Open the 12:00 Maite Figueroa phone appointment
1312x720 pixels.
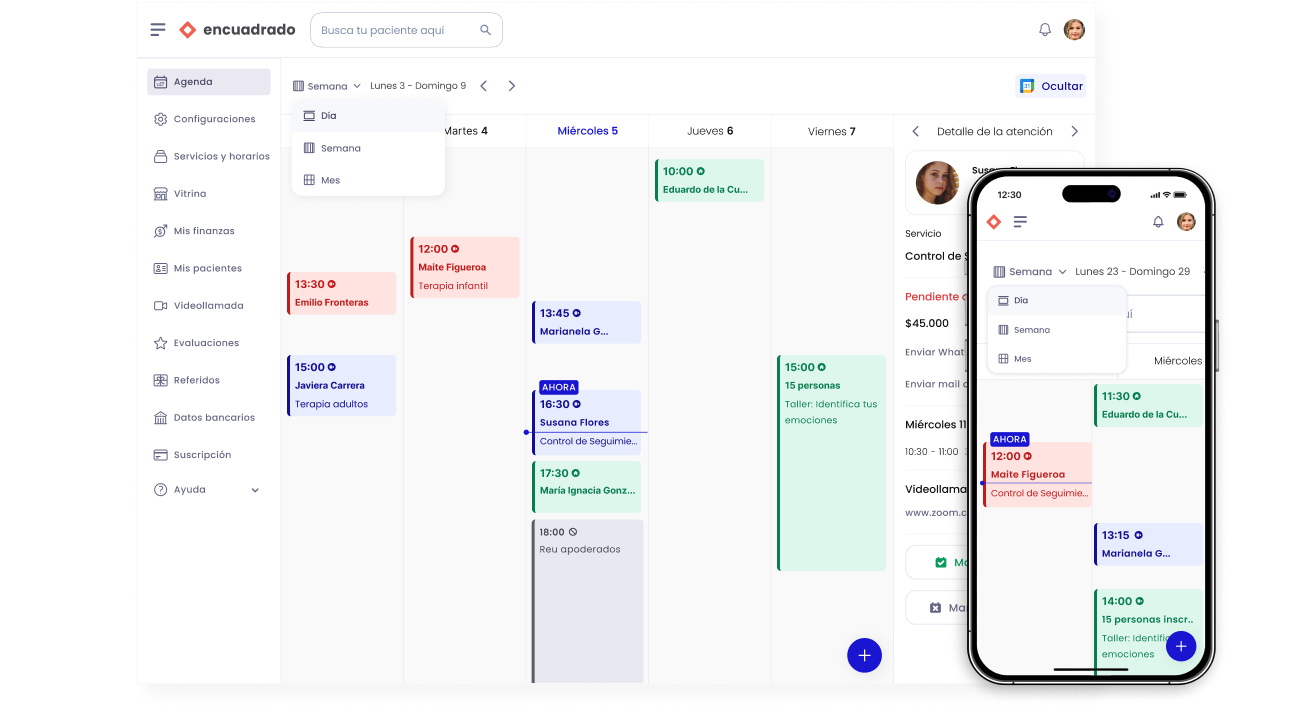1038,474
